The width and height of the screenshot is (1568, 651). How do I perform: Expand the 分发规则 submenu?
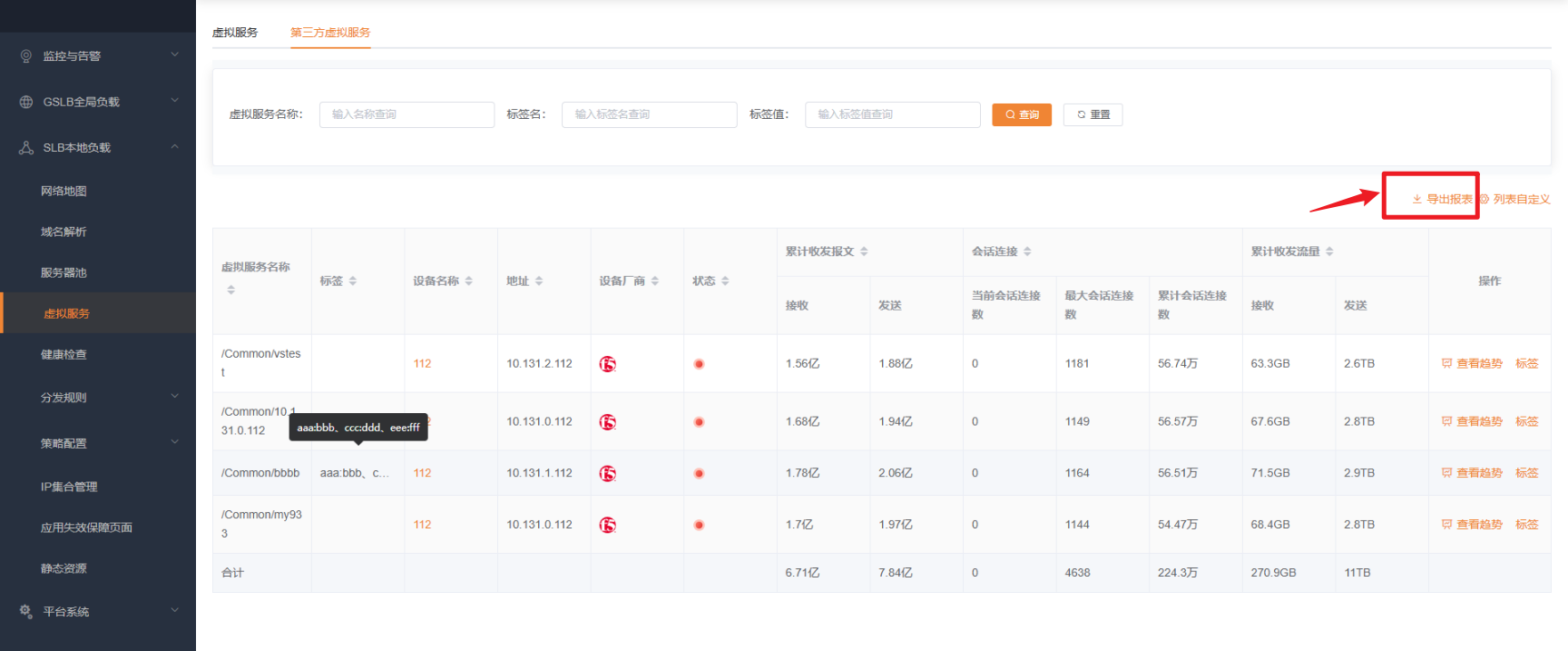coord(174,397)
